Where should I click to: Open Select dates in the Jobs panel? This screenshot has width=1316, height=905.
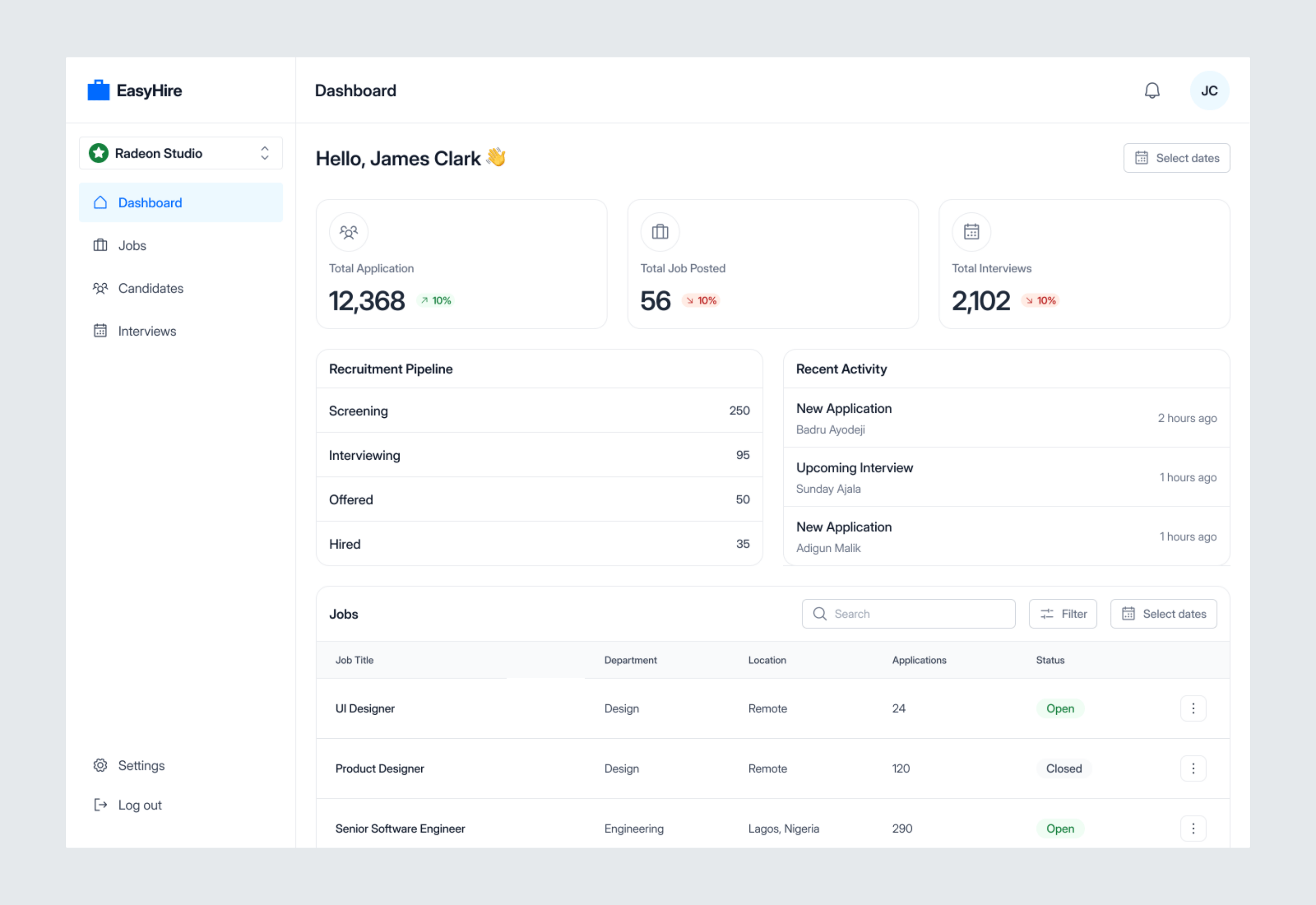tap(1164, 614)
